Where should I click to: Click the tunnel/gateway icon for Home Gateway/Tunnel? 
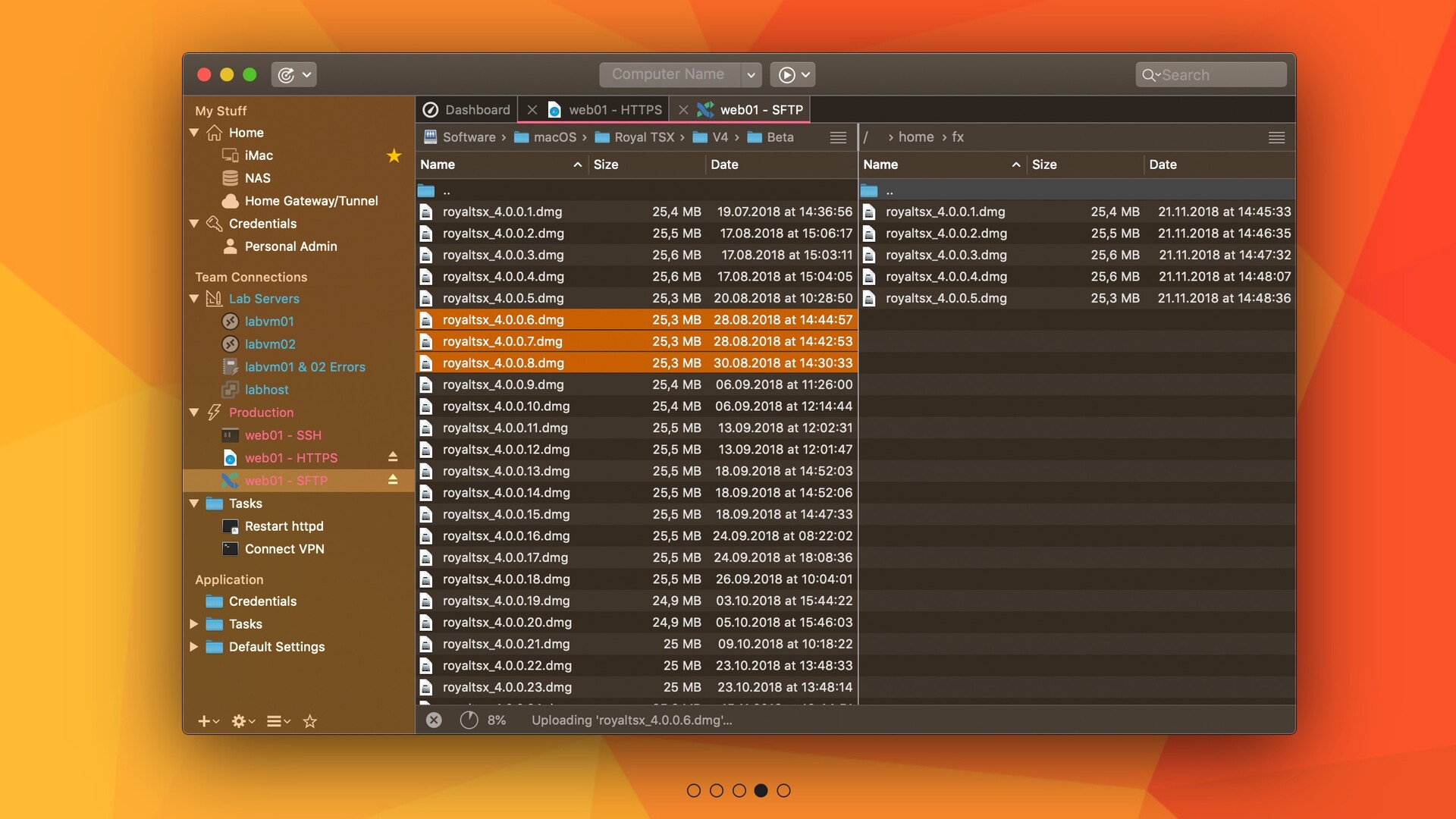pyautogui.click(x=229, y=201)
